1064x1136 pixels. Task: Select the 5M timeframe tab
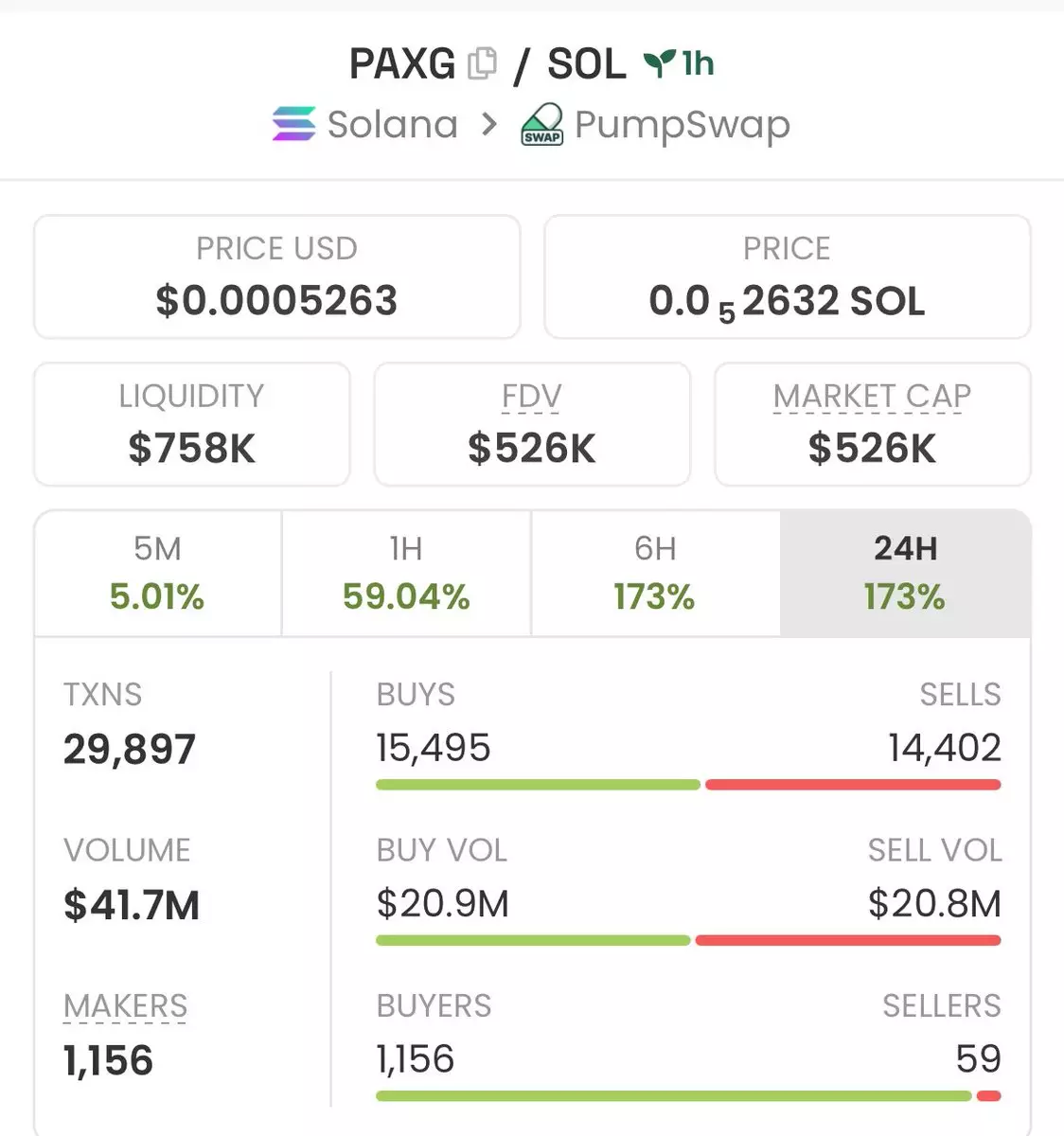[x=157, y=574]
